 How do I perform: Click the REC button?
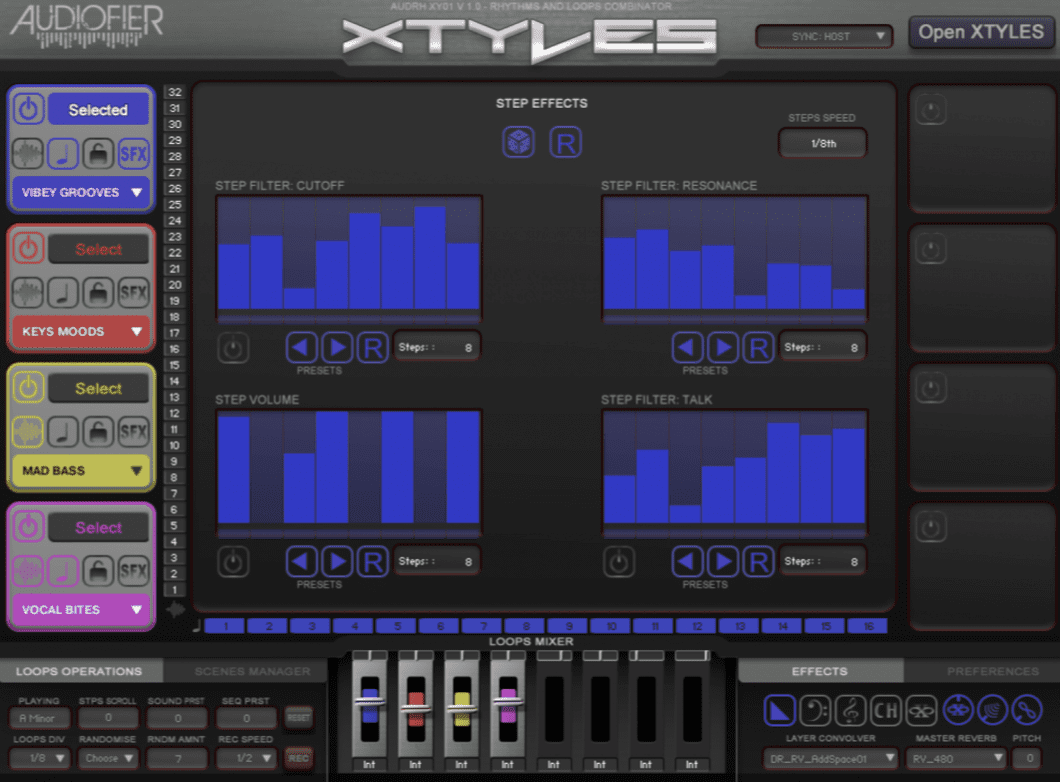point(298,758)
